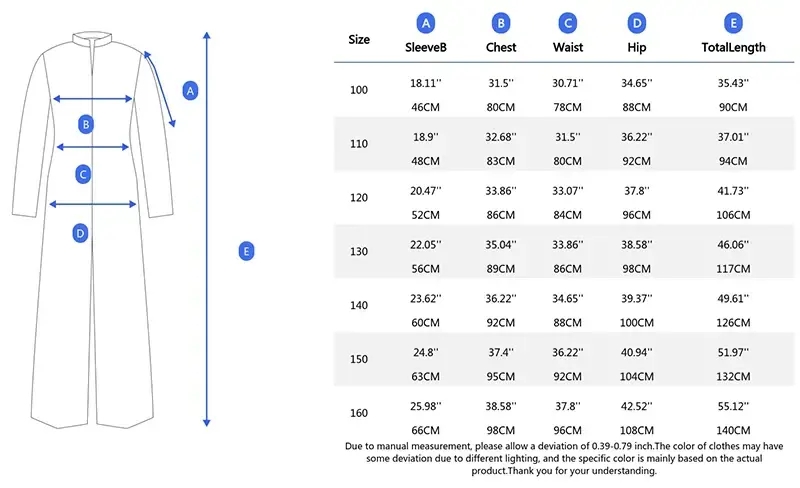Select the TotalLength column header text
800x488 pixels.
tap(733, 47)
